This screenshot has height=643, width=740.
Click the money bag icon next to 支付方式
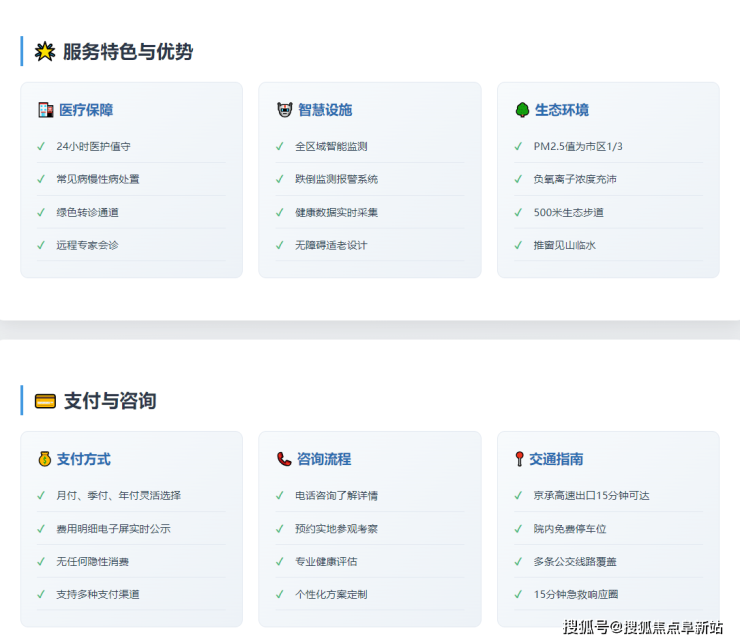[x=44, y=459]
